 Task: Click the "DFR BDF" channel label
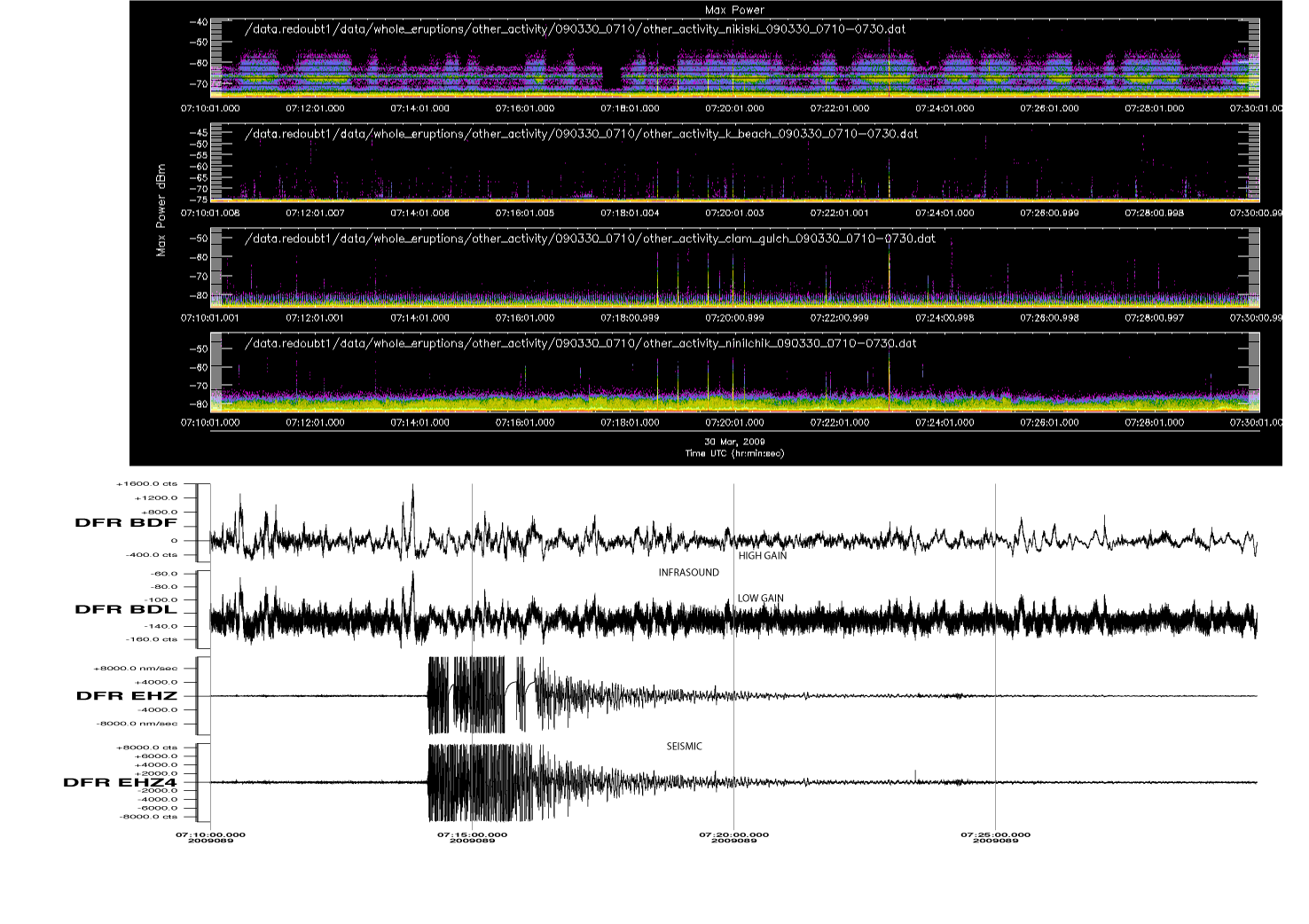(126, 523)
